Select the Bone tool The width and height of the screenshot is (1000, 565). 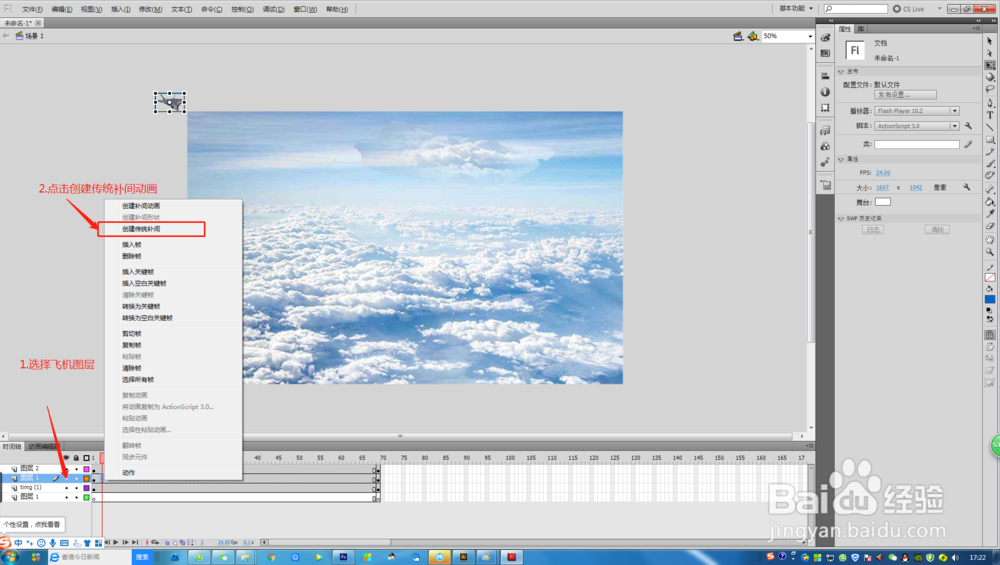[990, 189]
